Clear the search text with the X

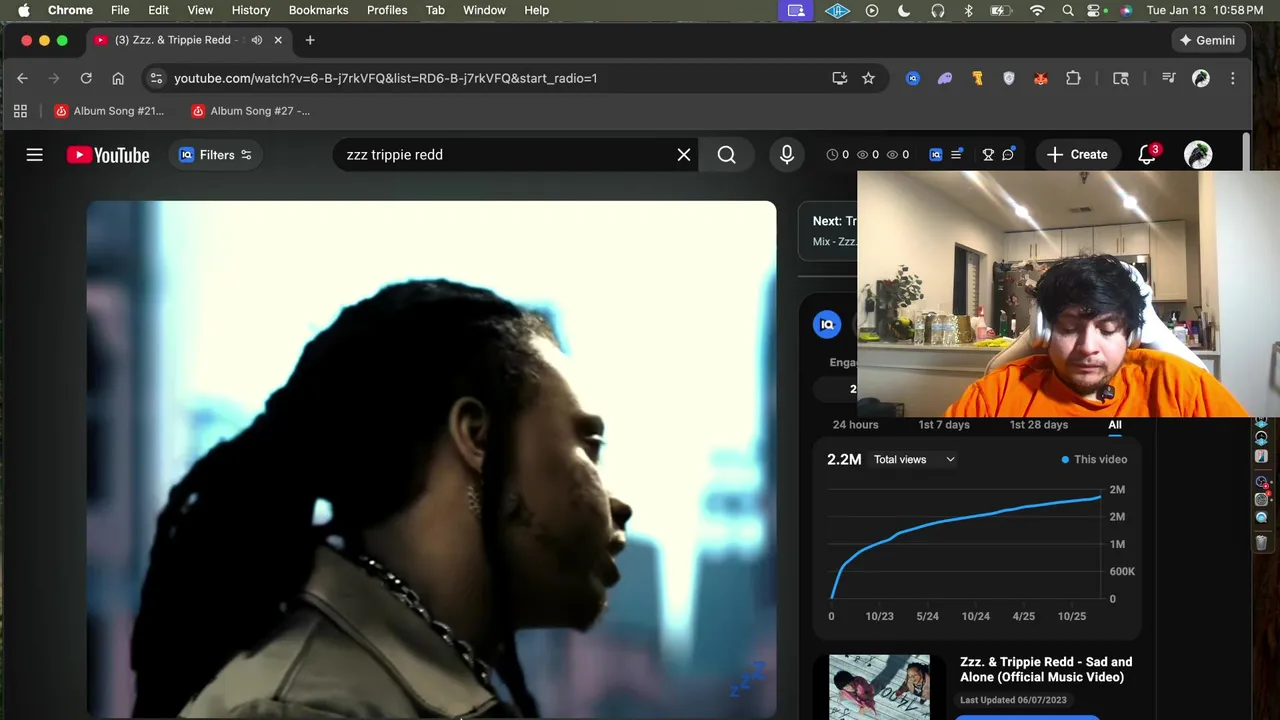(684, 155)
